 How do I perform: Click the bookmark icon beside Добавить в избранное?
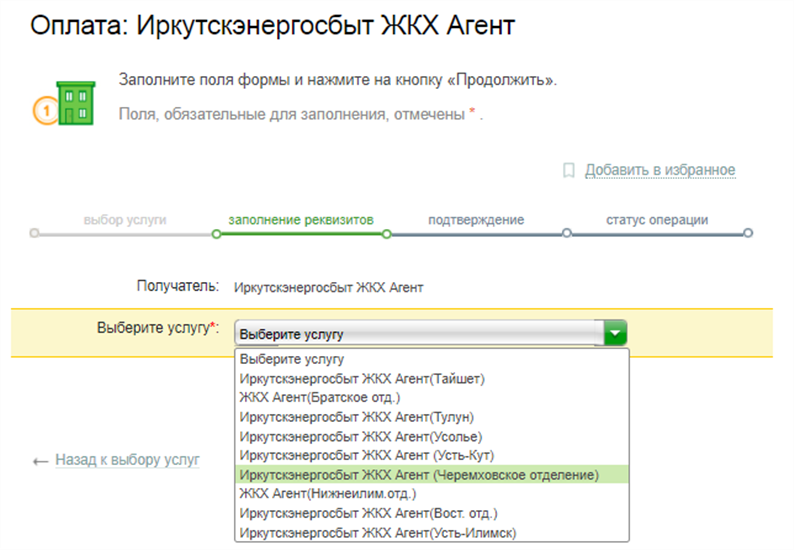point(569,170)
